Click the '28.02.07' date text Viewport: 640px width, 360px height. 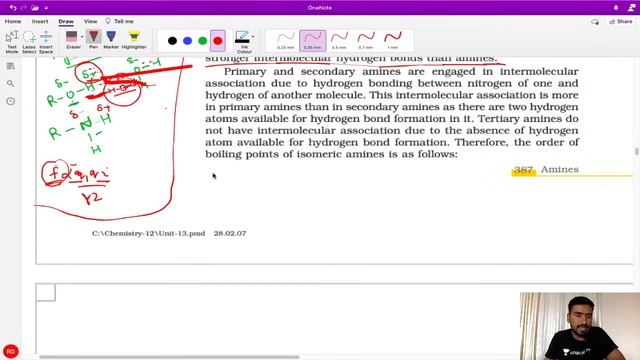click(x=230, y=233)
